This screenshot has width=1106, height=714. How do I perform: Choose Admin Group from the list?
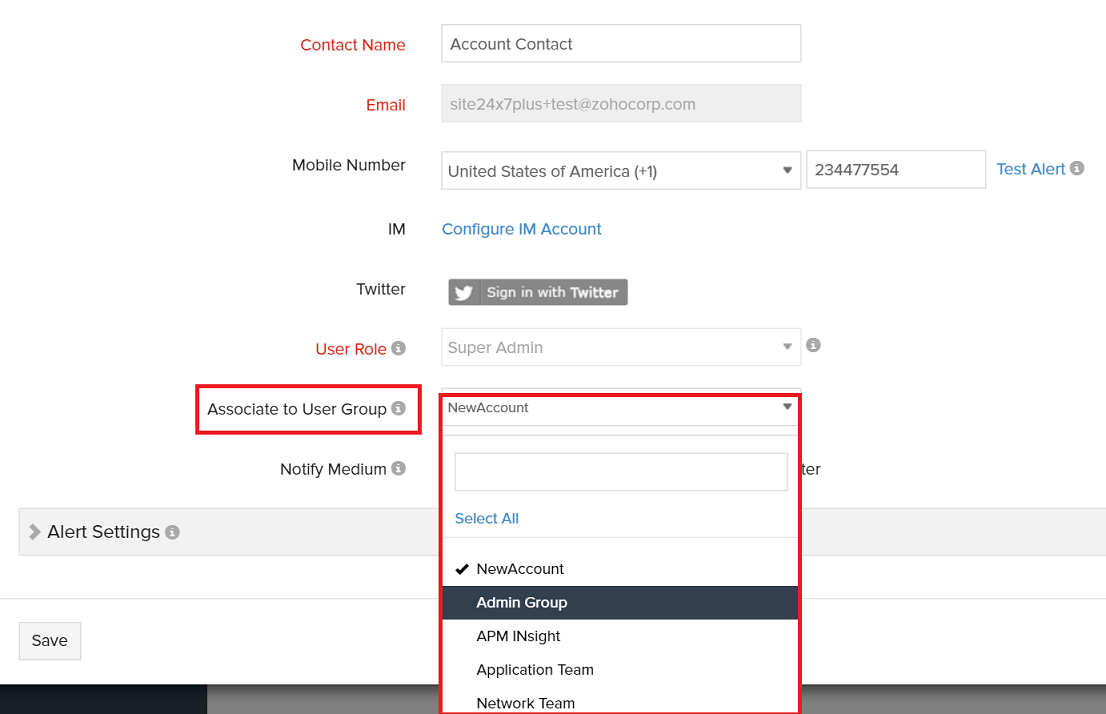coord(621,603)
